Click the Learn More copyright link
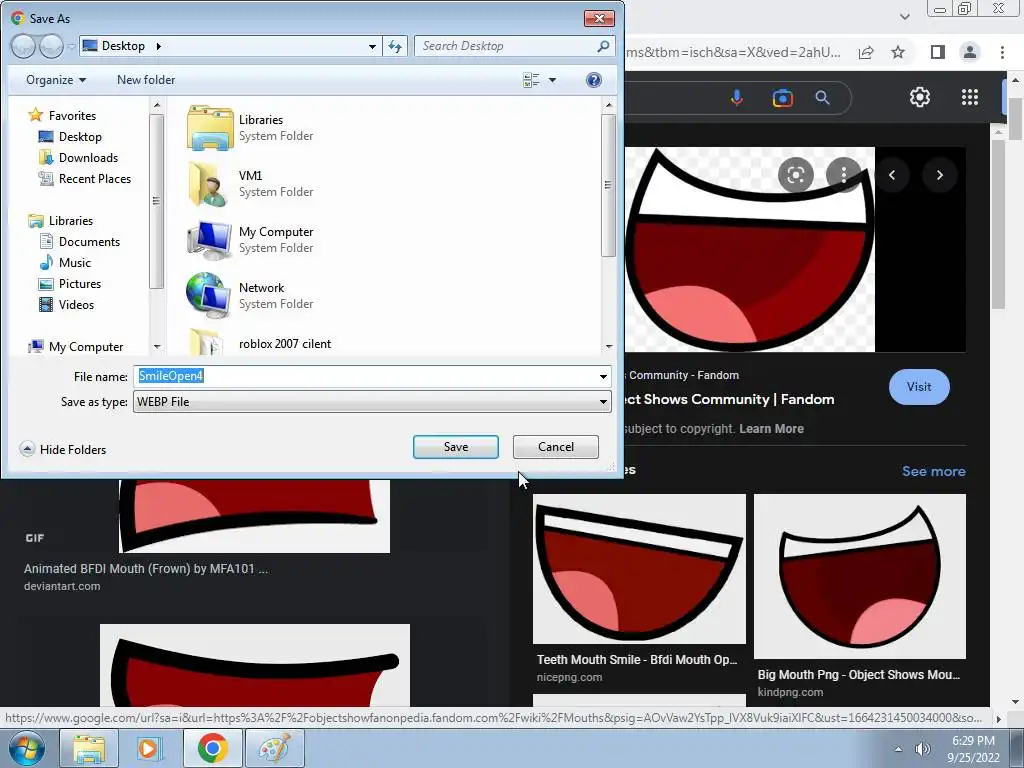Screen dimensions: 1024x768 pos(771,428)
